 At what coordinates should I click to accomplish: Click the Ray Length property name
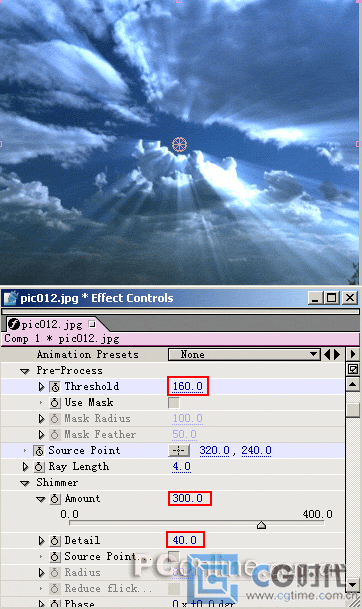pos(78,466)
